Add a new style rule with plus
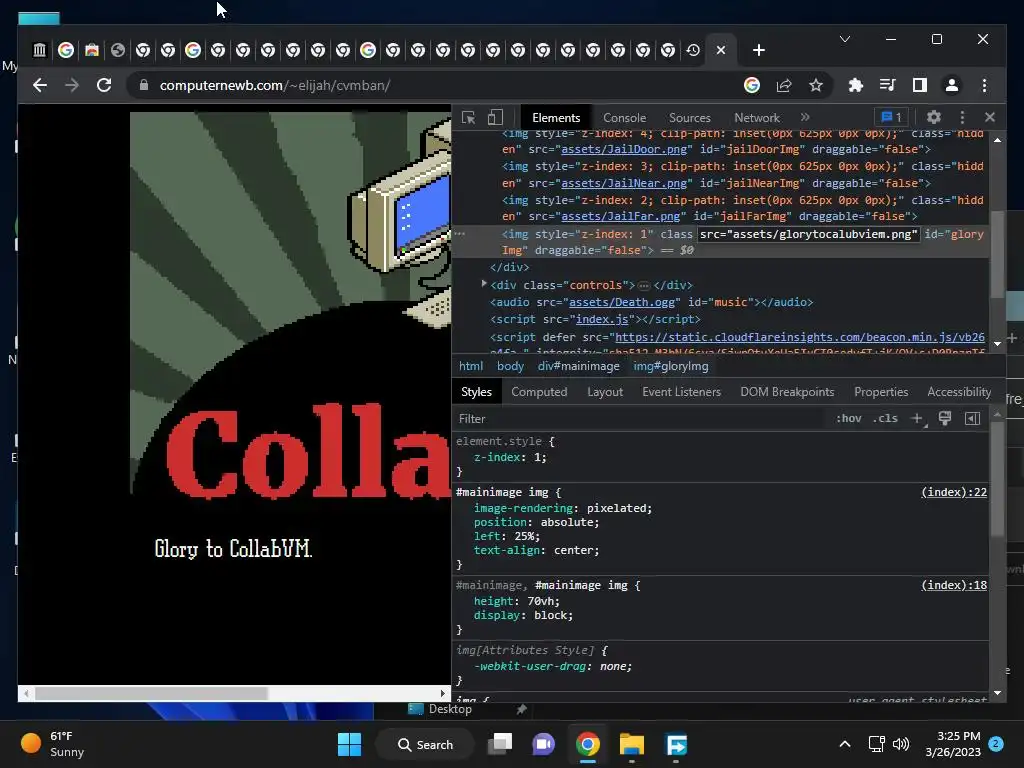This screenshot has height=768, width=1024. click(918, 419)
